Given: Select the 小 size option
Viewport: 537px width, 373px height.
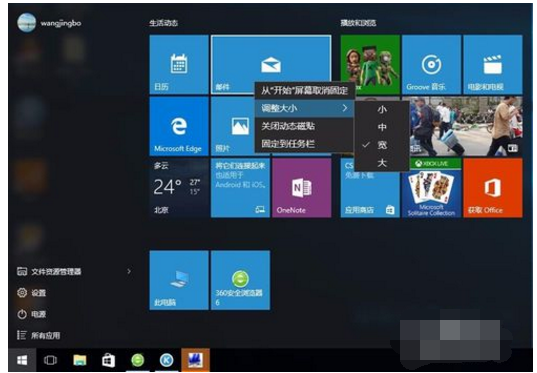Looking at the screenshot, I should [x=382, y=109].
